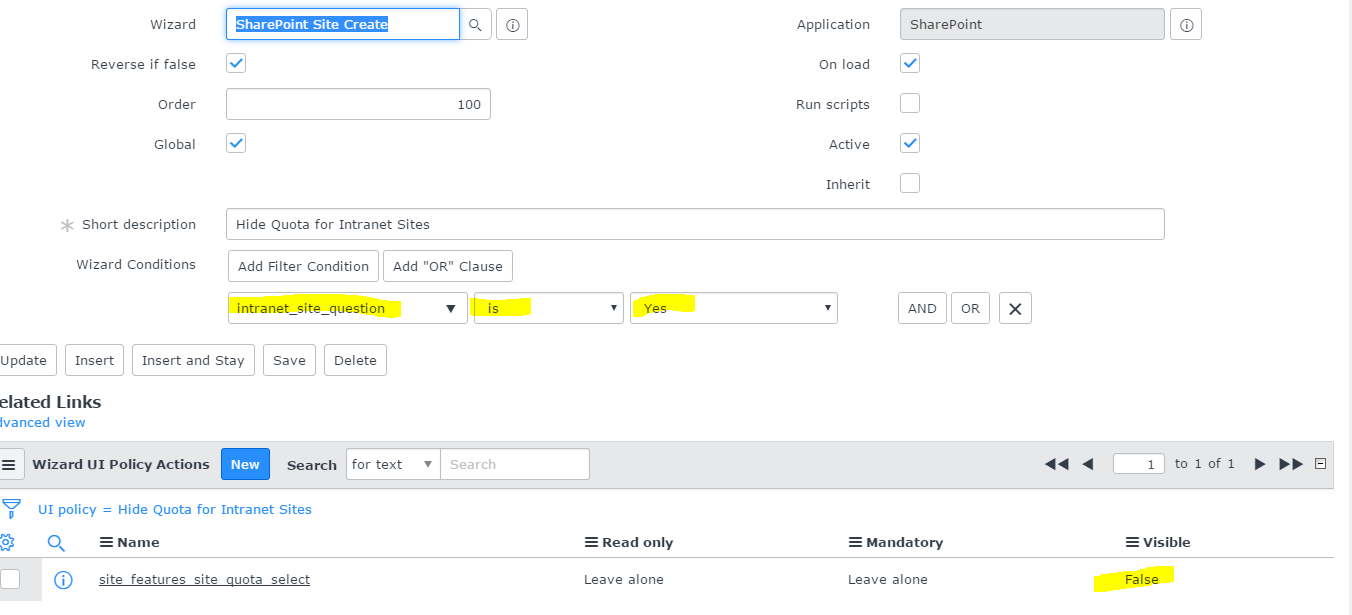Go to first page of policy actions
1352x615 pixels.
pyautogui.click(x=1056, y=464)
